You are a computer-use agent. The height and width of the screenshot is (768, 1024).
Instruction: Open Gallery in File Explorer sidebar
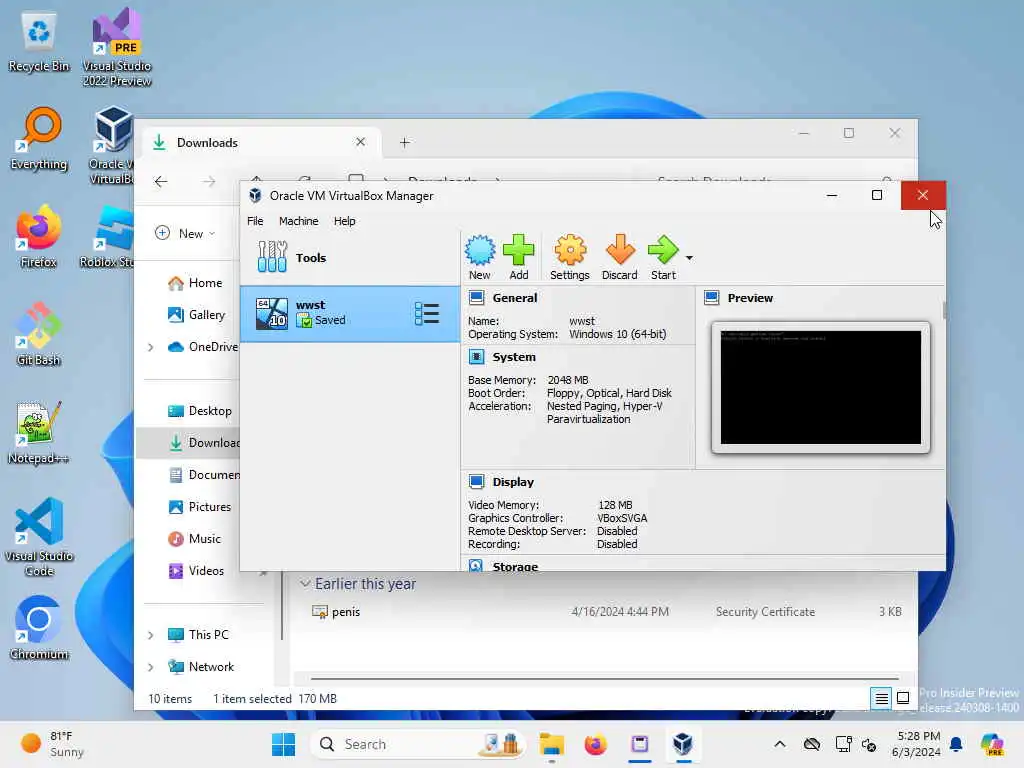point(197,315)
